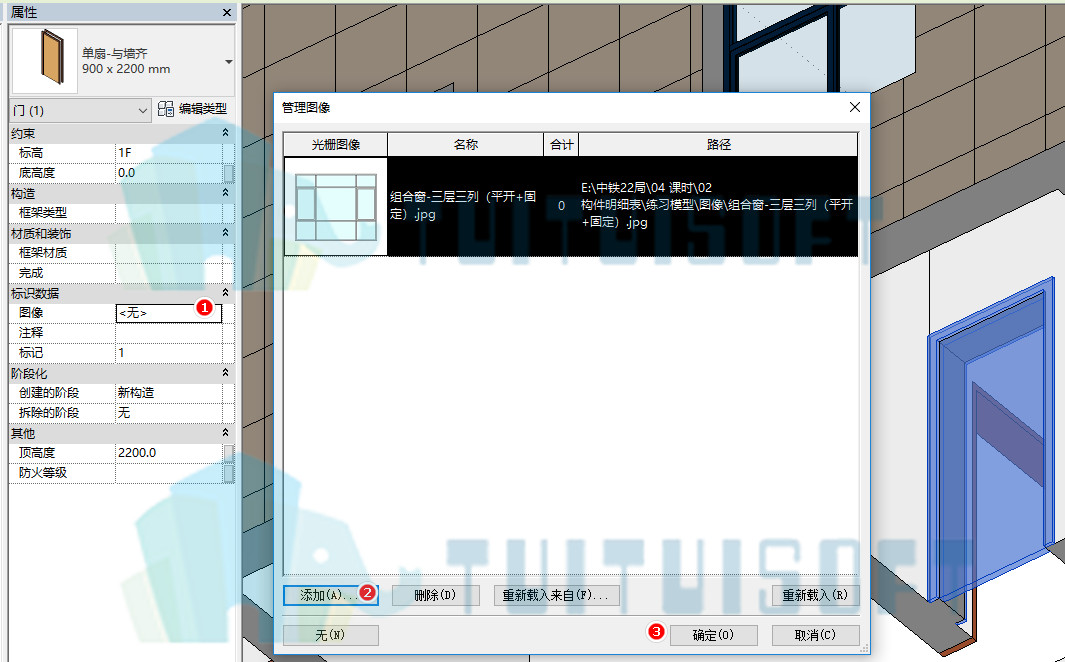Click the door type preview thumbnail
Image resolution: width=1065 pixels, height=662 pixels.
(x=46, y=61)
